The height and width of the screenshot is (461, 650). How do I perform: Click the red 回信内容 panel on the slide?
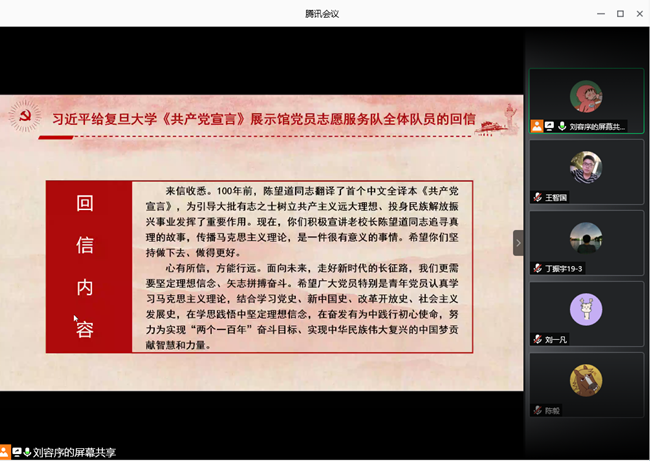88,267
